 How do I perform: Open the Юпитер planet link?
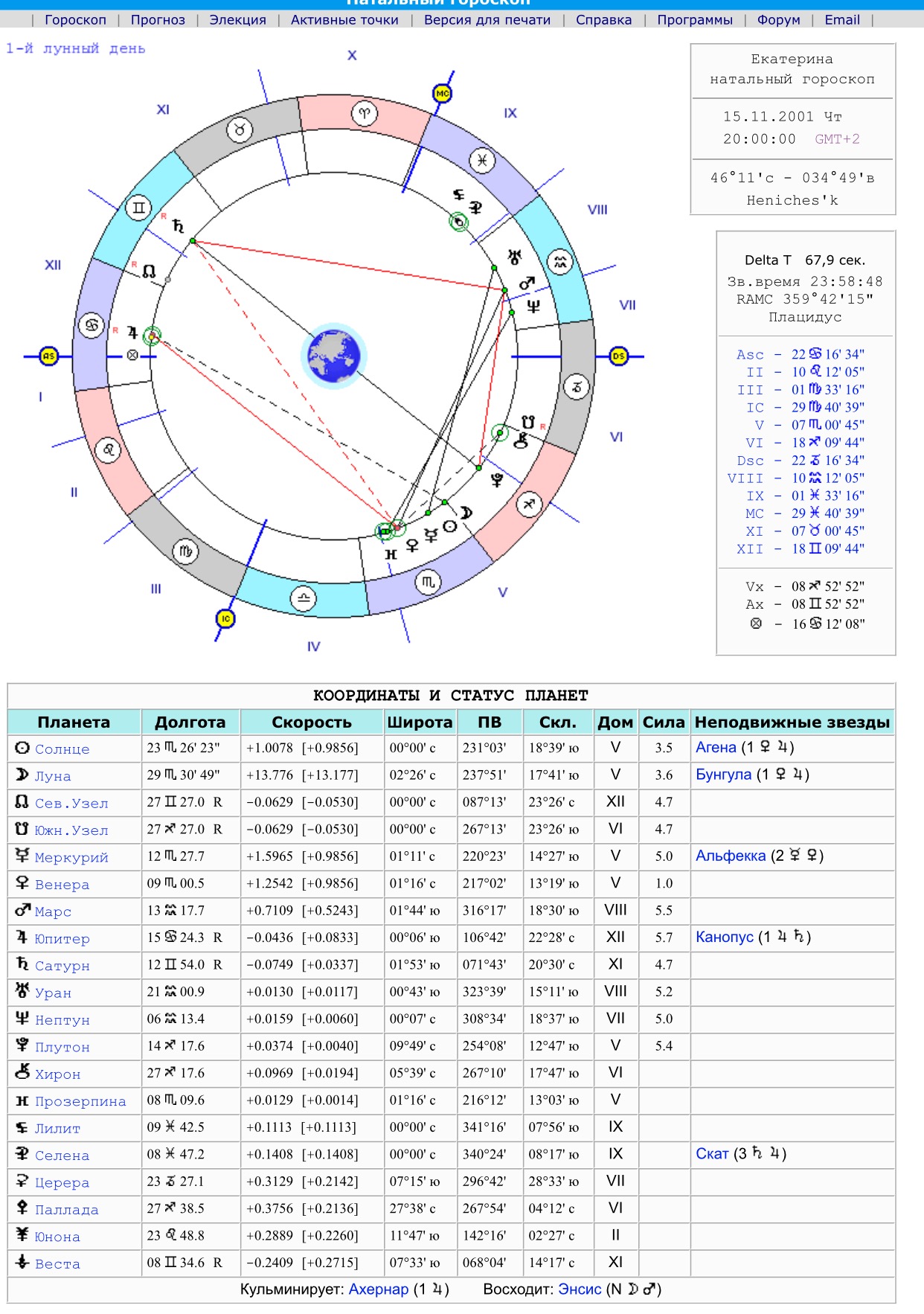[62, 939]
